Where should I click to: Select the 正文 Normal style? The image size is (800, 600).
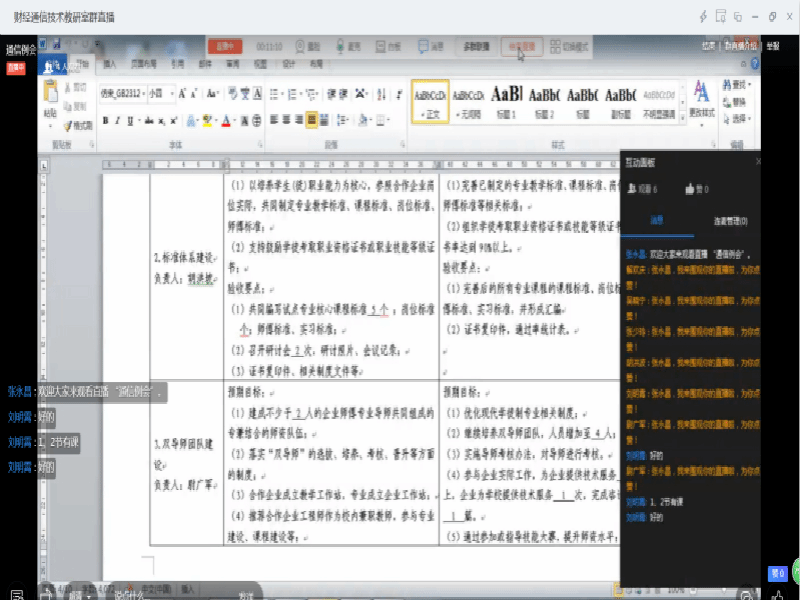pyautogui.click(x=430, y=102)
